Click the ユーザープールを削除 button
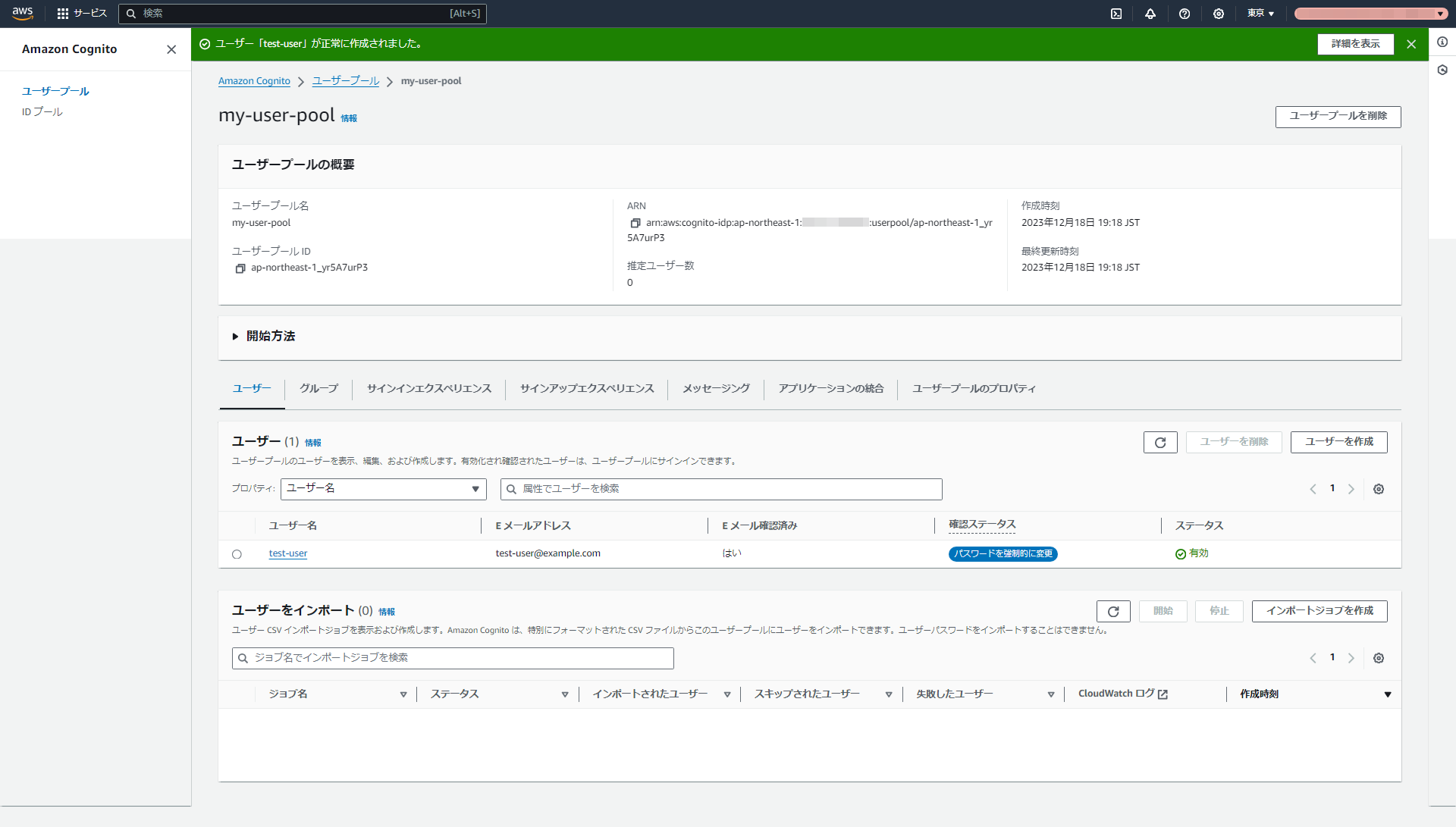Viewport: 1456px width, 827px height. pos(1338,117)
